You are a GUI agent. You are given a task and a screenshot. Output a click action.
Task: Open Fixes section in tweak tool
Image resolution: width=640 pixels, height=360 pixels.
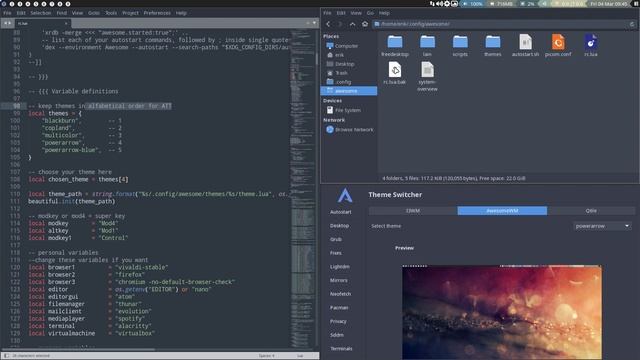pos(336,253)
